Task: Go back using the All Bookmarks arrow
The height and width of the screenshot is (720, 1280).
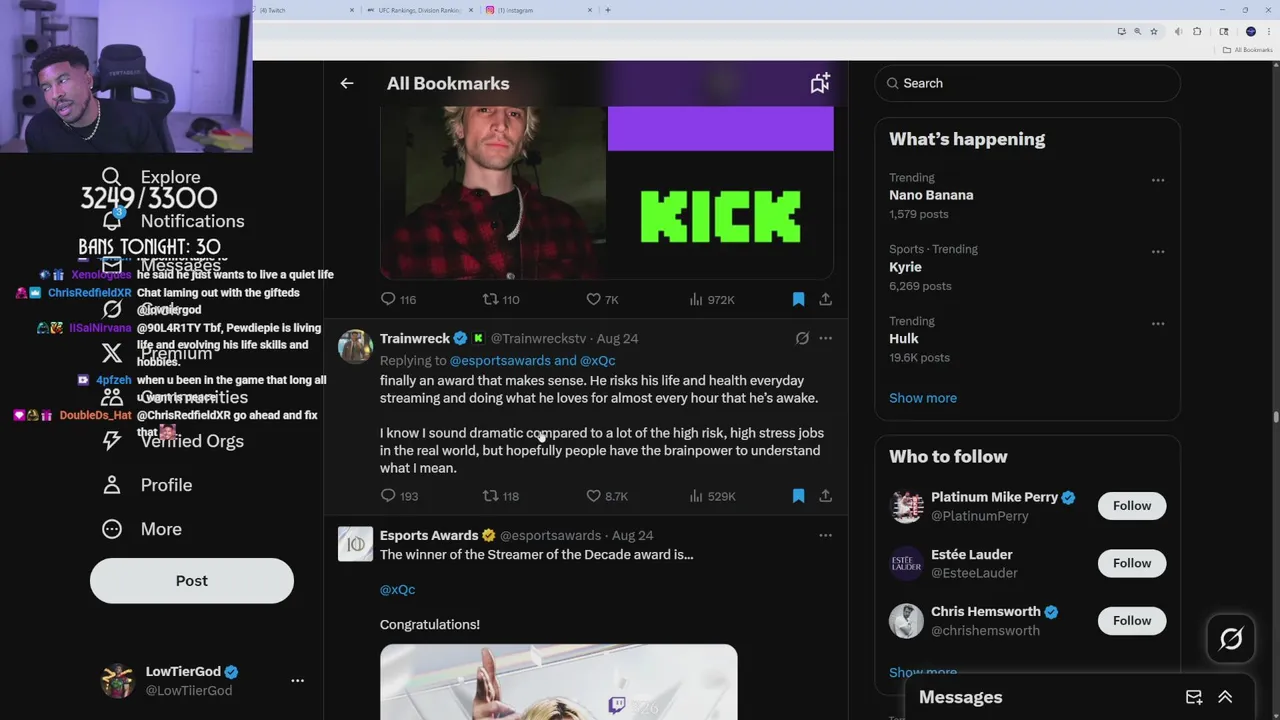Action: point(347,83)
